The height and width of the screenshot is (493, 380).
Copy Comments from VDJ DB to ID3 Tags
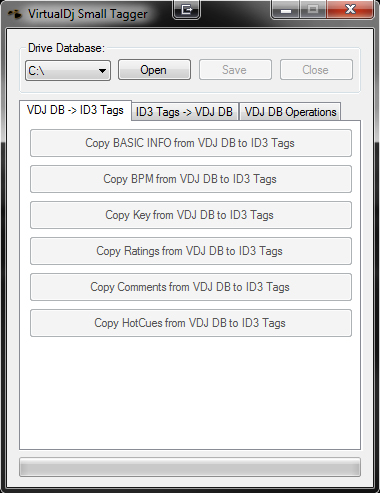191,287
